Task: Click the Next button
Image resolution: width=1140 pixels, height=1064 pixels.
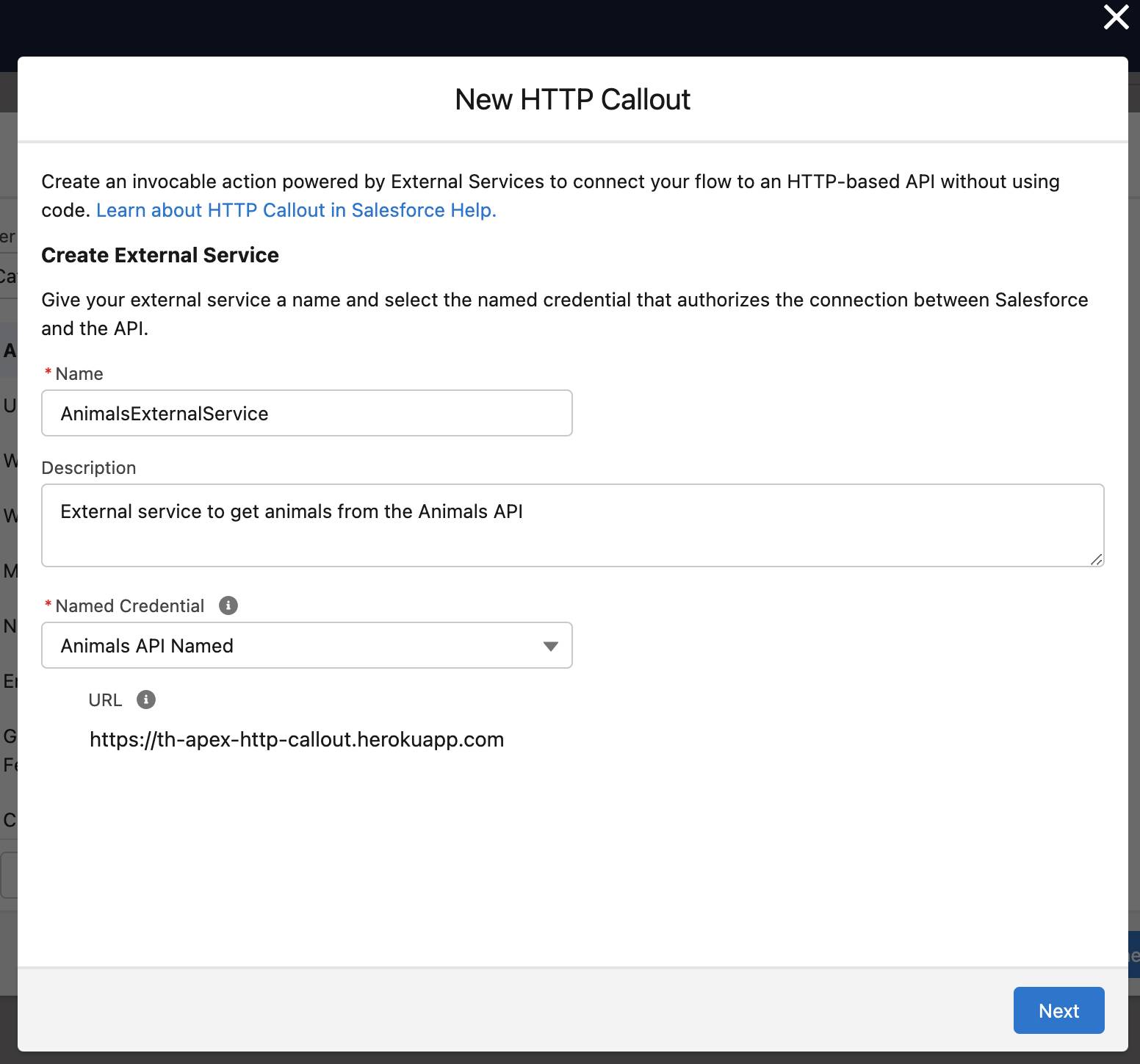Action: coord(1058,1010)
